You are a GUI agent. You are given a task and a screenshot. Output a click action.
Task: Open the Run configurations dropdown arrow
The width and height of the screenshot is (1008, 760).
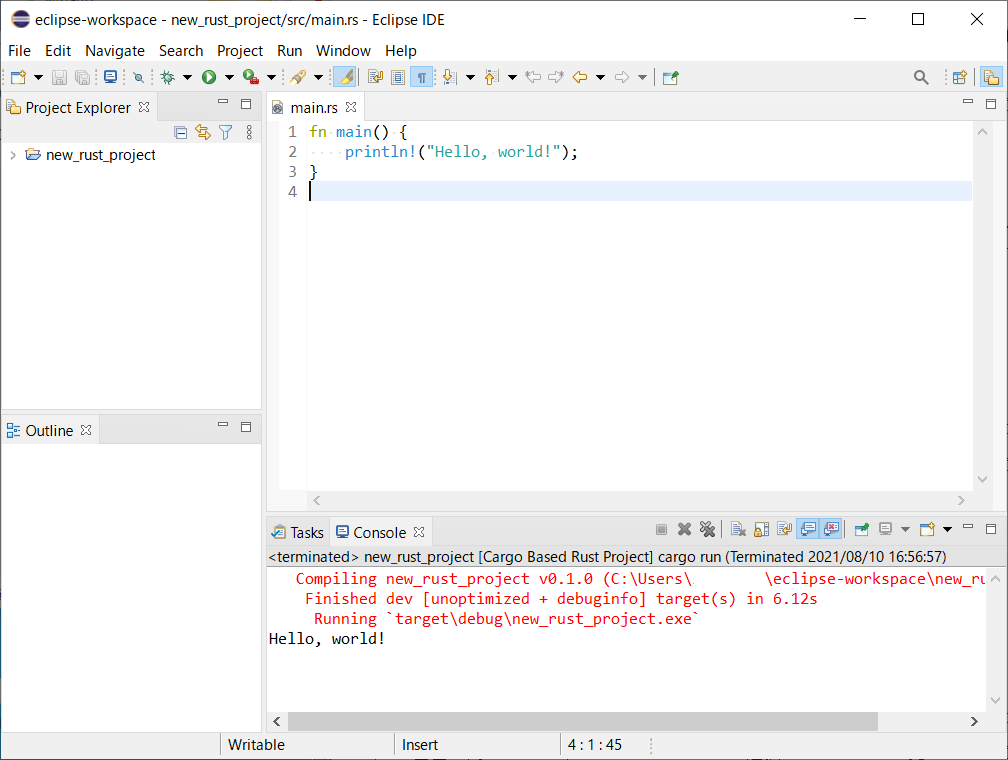pos(230,77)
